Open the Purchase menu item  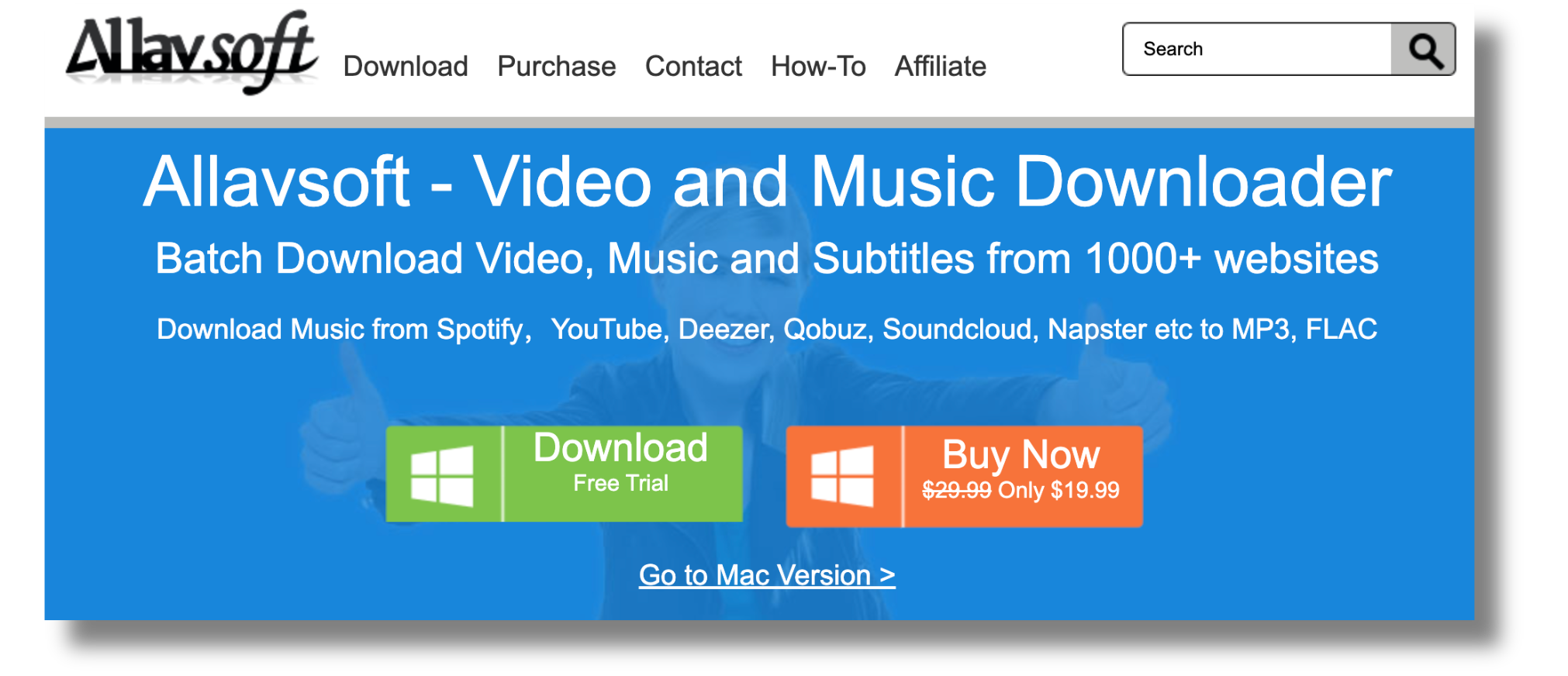tap(557, 67)
